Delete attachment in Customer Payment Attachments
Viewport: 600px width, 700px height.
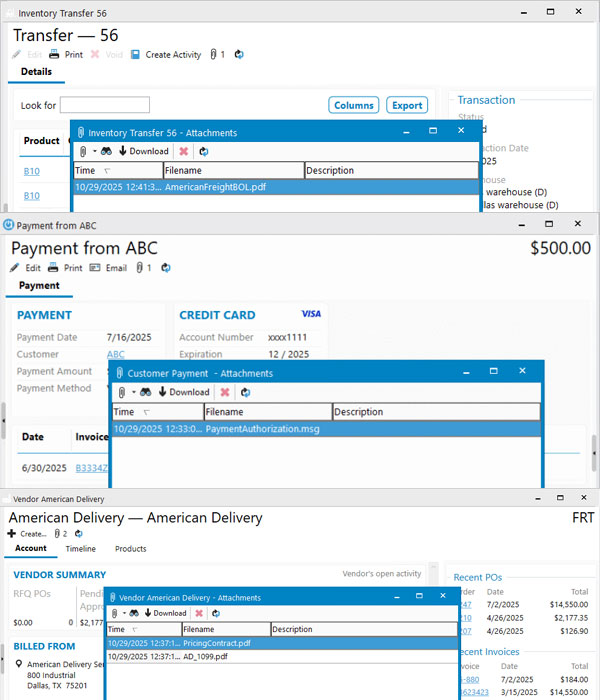point(225,392)
